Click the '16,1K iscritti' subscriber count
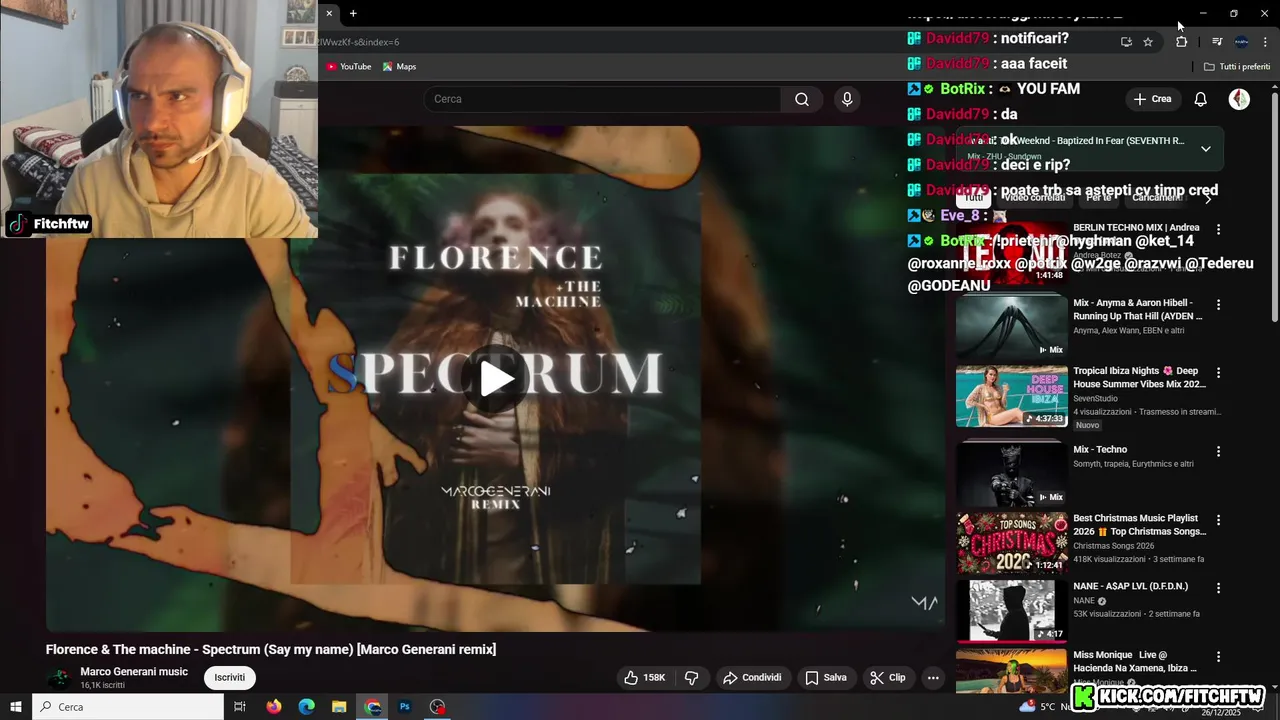Image resolution: width=1280 pixels, height=720 pixels. click(103, 686)
